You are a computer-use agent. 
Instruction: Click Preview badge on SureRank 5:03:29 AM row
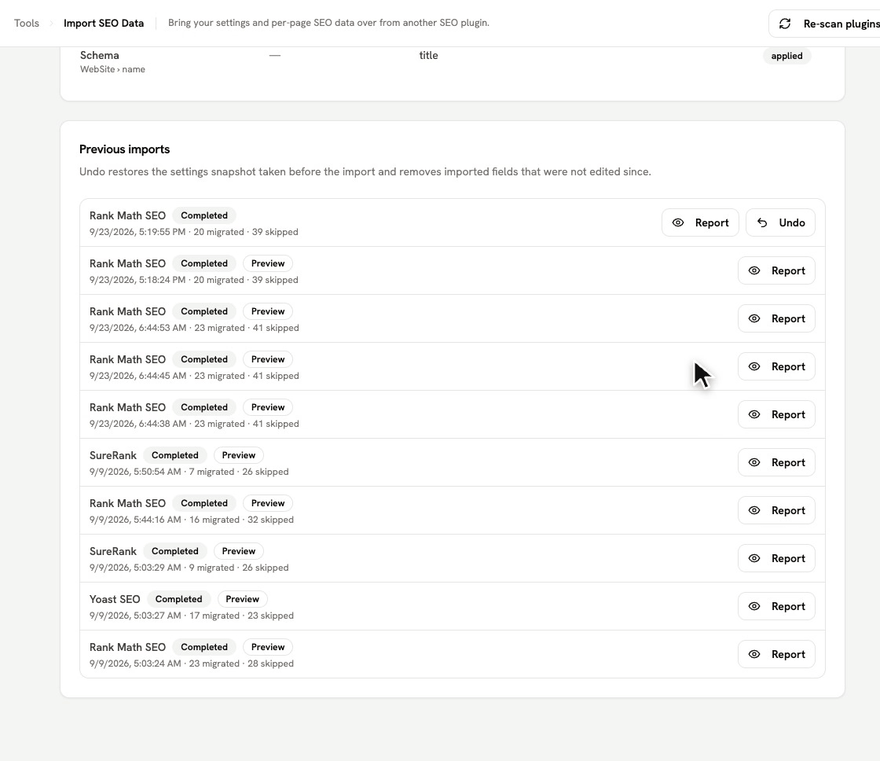(239, 552)
